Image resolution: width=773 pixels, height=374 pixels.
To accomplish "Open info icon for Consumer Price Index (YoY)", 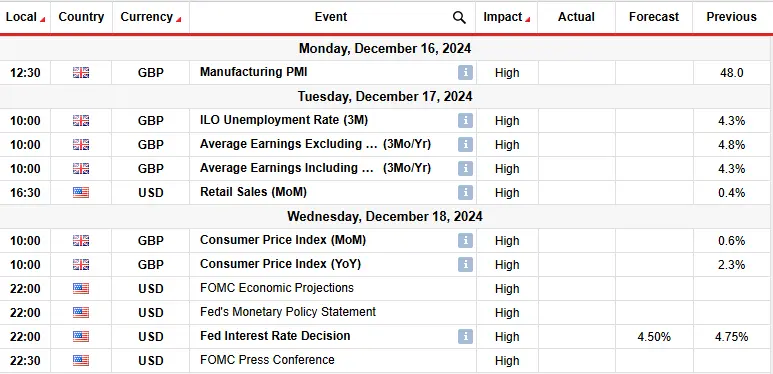I will coord(465,264).
